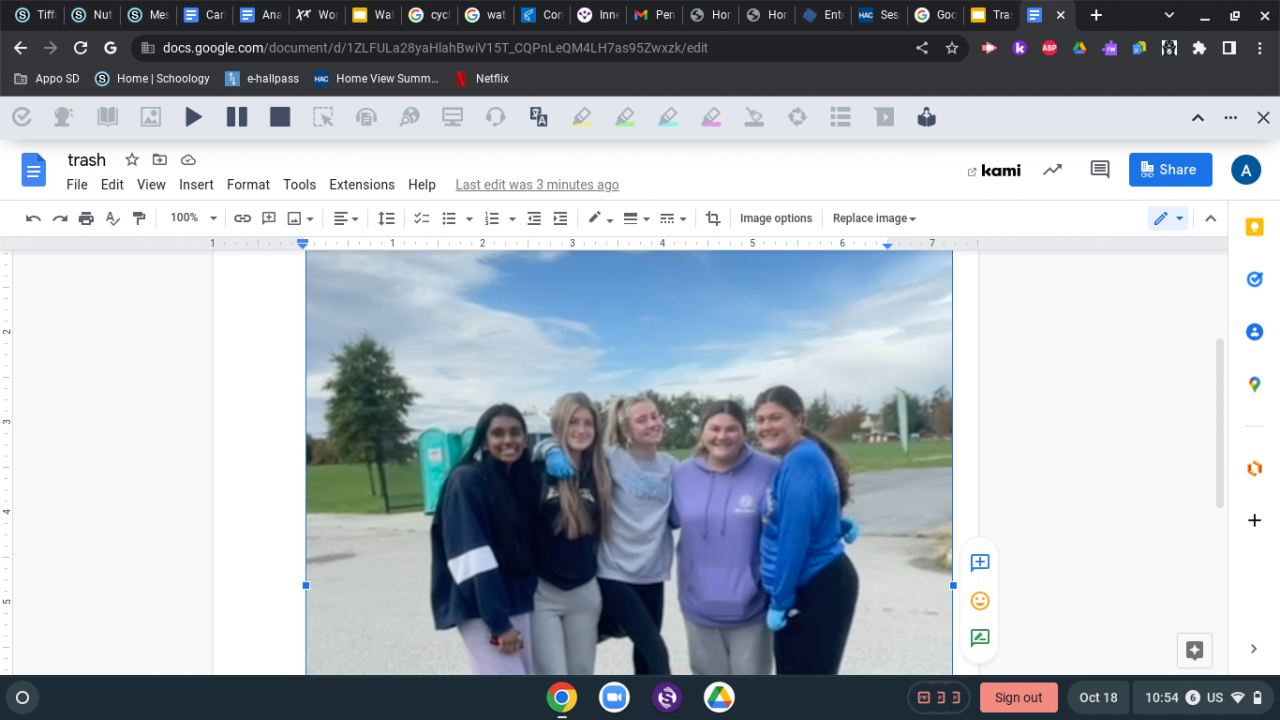The width and height of the screenshot is (1280, 720).
Task: Select the cyan highlighter
Action: 668,117
